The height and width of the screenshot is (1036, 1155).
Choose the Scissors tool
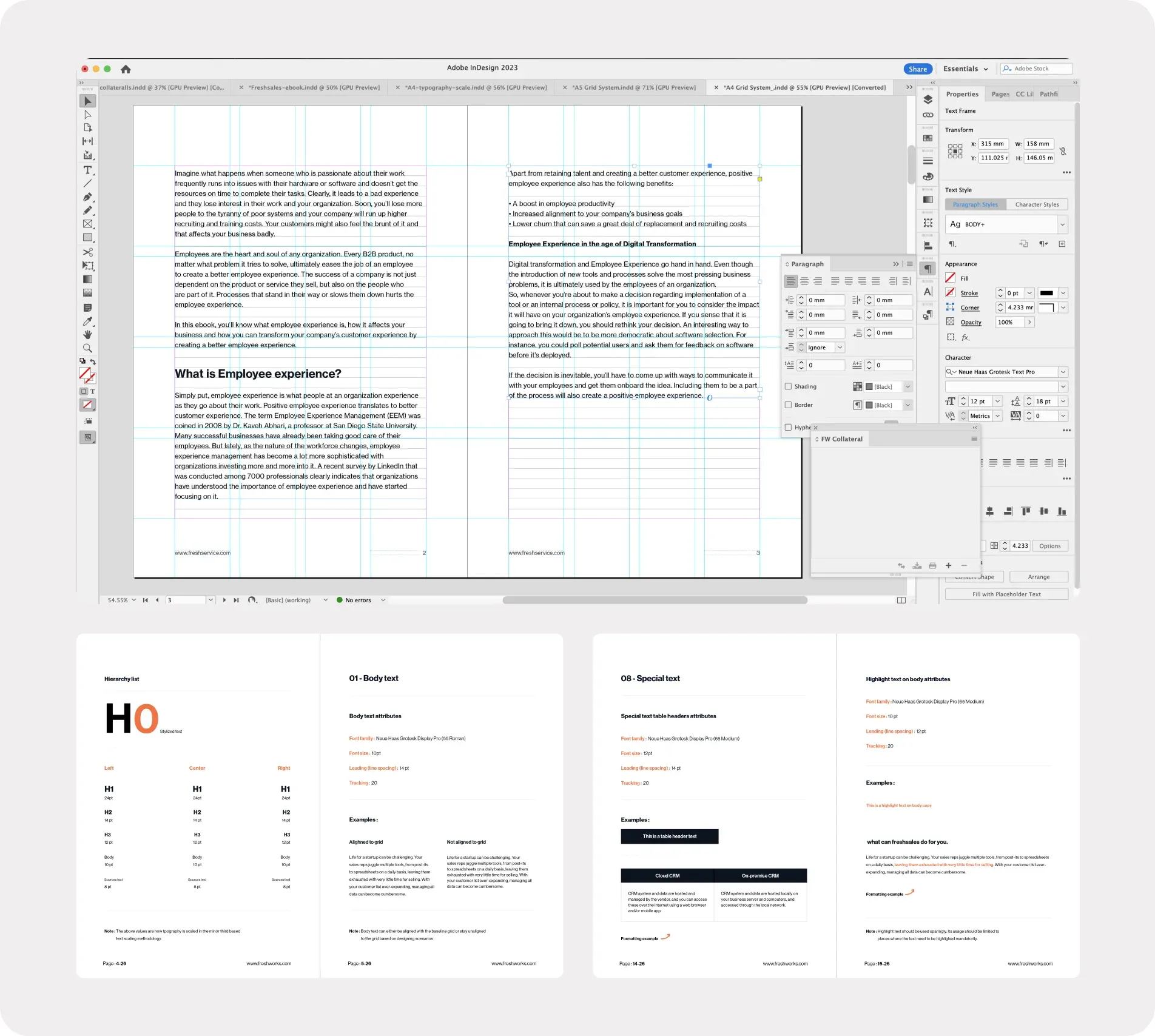[87, 252]
